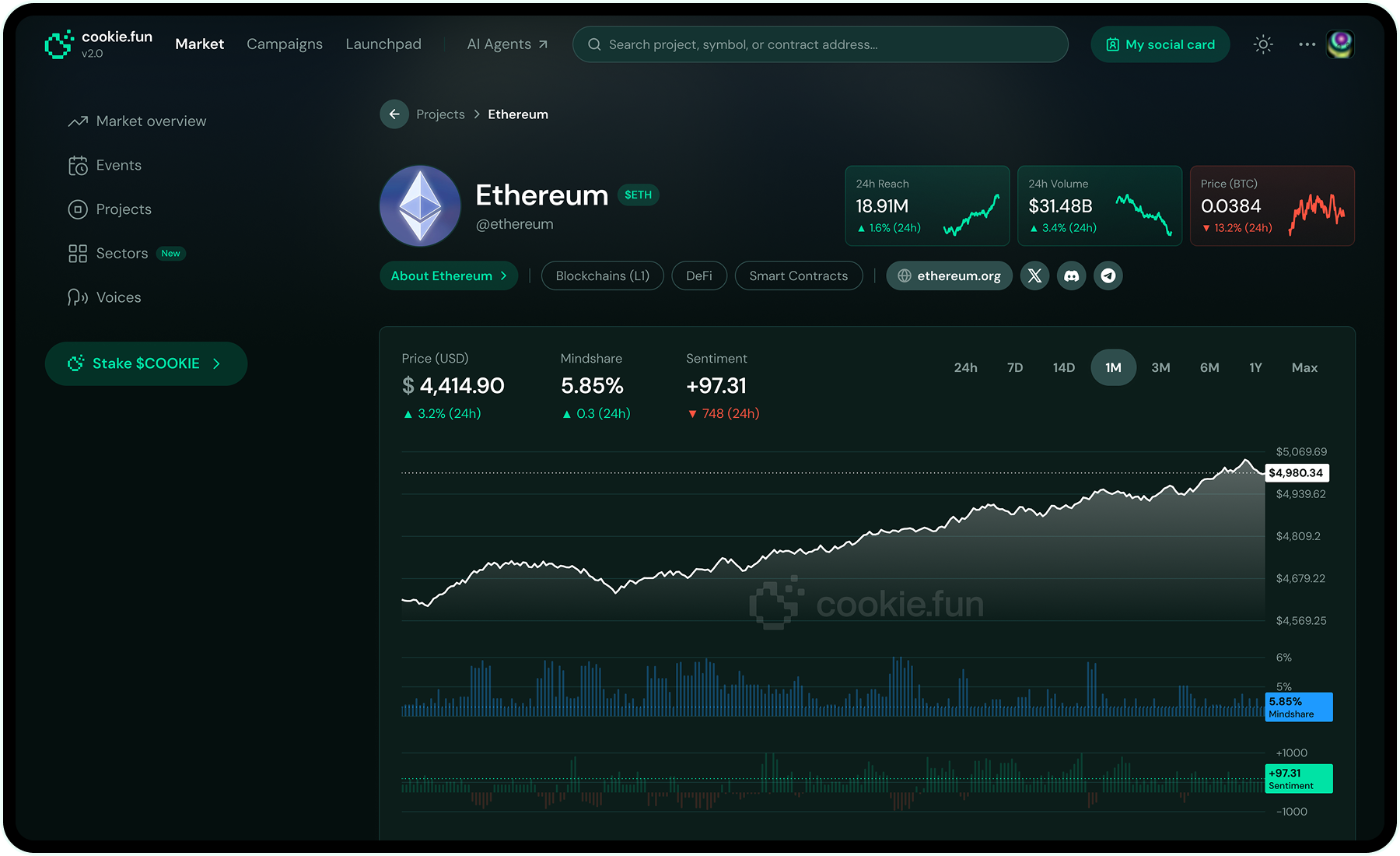Click the Sentiment +97.31 value
The image size is (1400, 856).
click(x=716, y=385)
